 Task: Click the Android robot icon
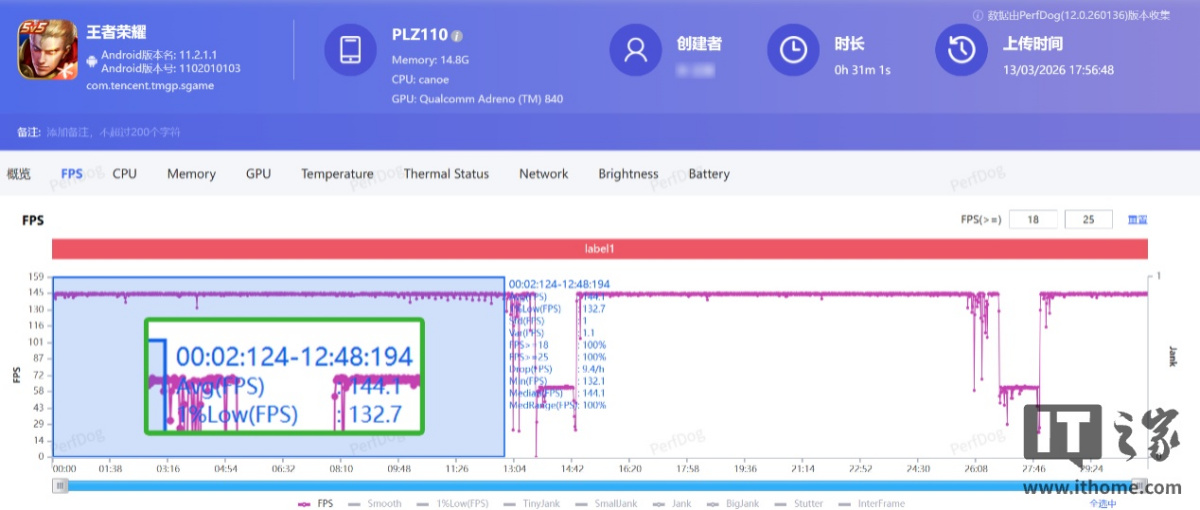[92, 61]
